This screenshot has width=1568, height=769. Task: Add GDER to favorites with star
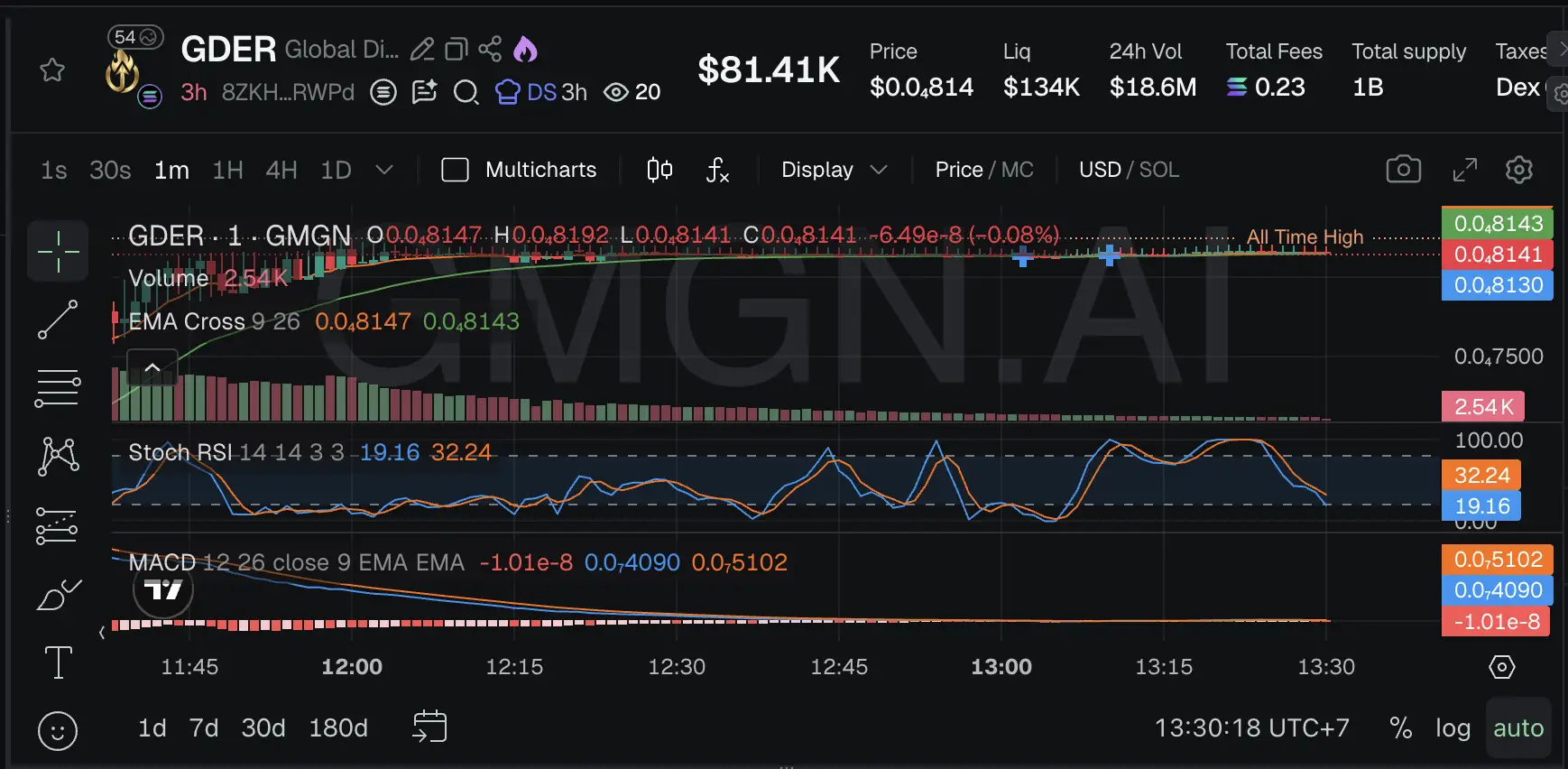(52, 69)
